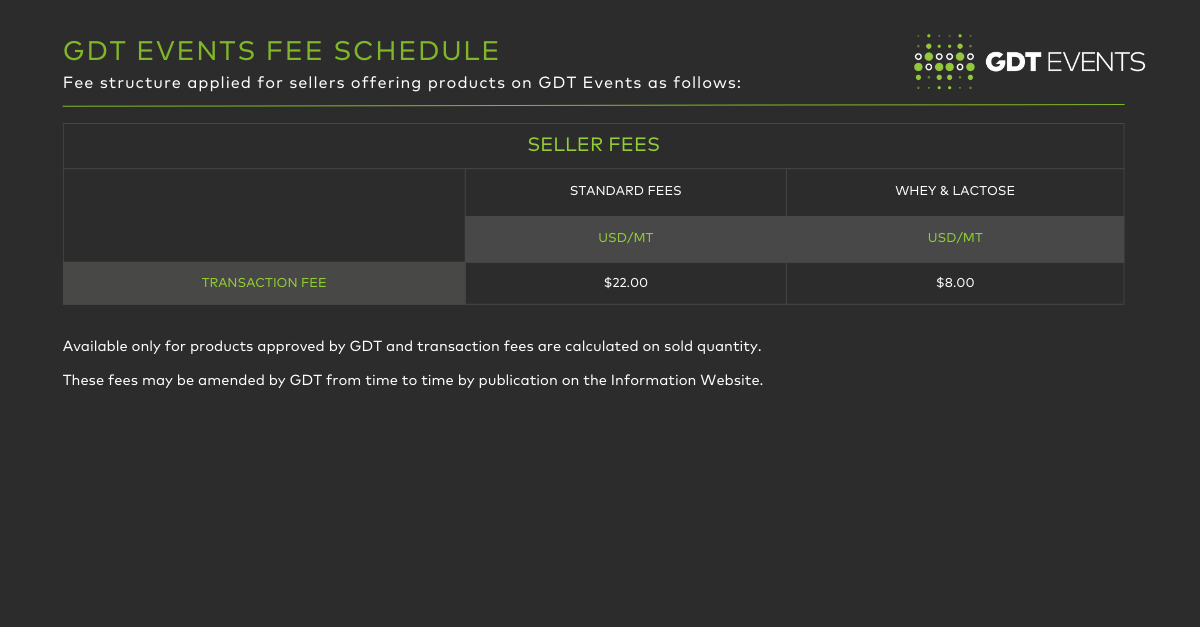
Task: Click USD/MT under Standard Fees
Action: click(x=625, y=238)
